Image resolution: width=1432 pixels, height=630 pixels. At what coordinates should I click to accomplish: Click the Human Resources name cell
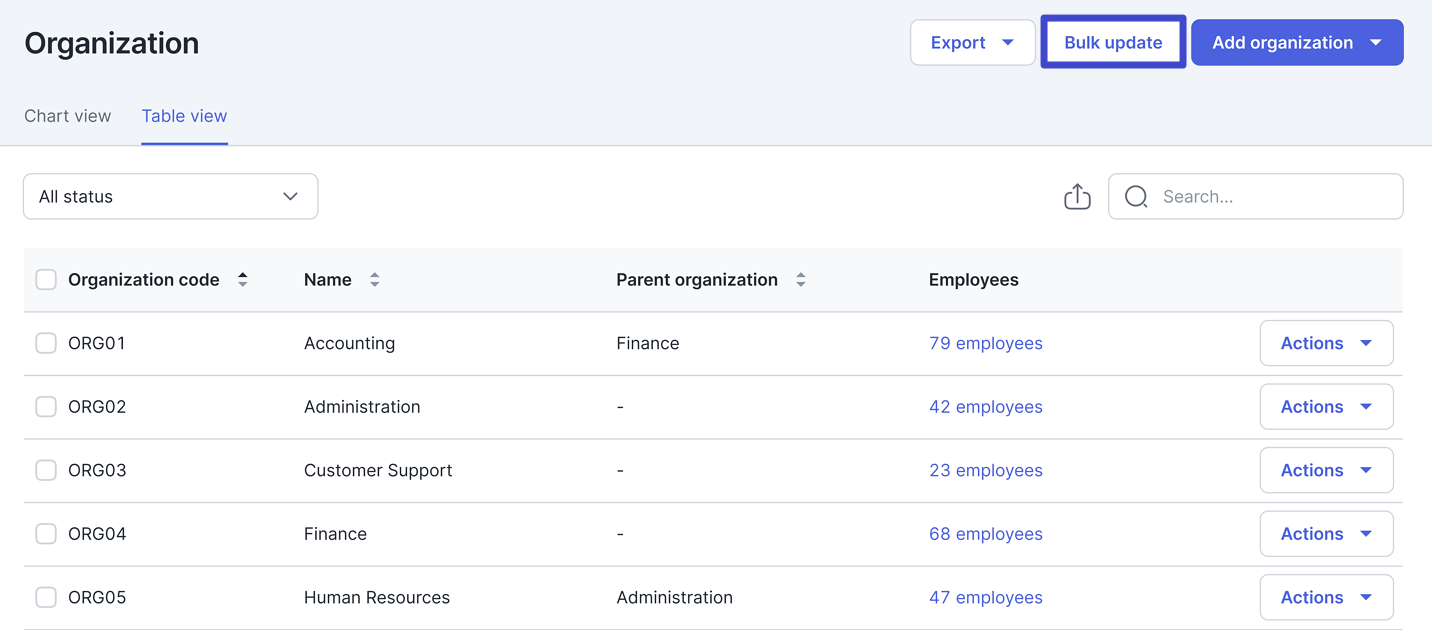[377, 597]
